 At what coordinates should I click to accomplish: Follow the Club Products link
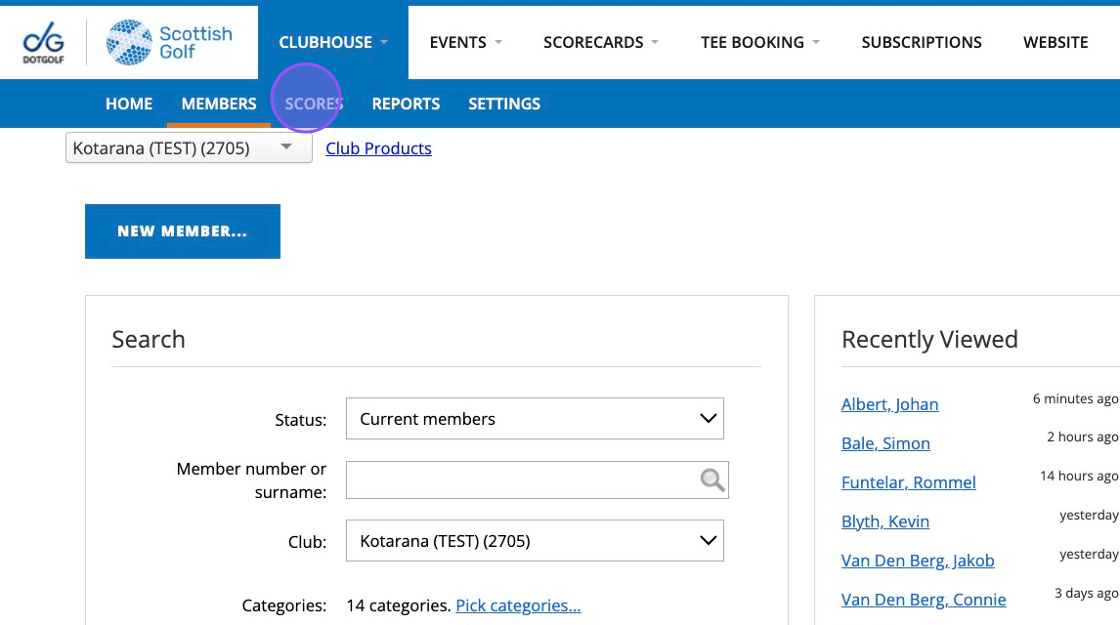[379, 148]
